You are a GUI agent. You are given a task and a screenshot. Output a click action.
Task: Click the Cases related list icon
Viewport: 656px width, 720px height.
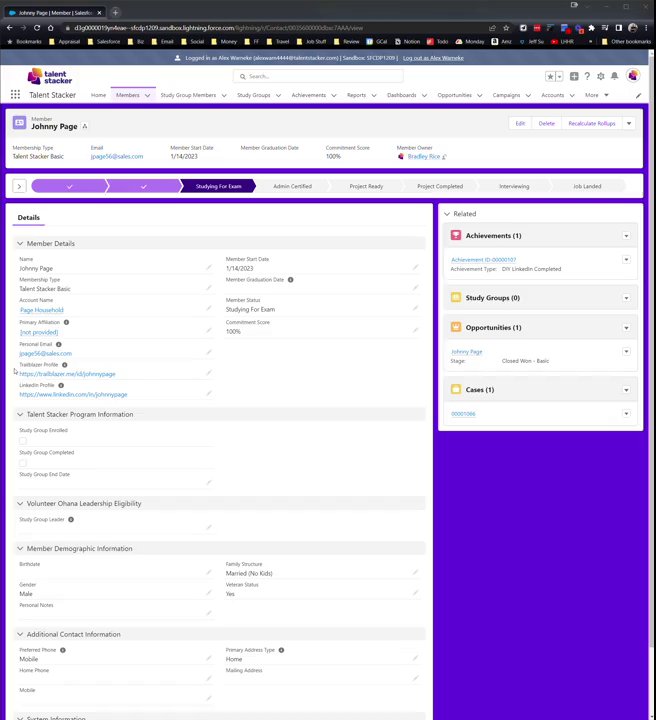tap(456, 389)
